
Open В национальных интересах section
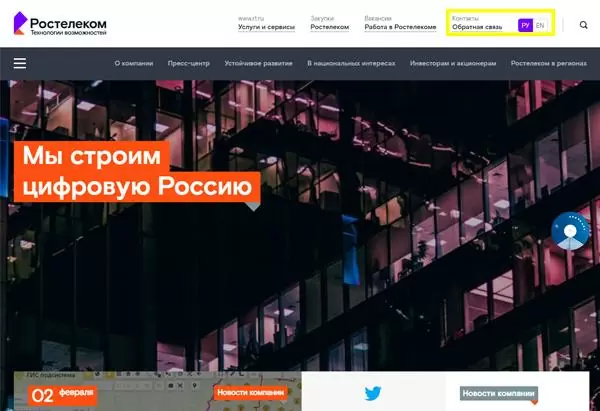pyautogui.click(x=351, y=63)
